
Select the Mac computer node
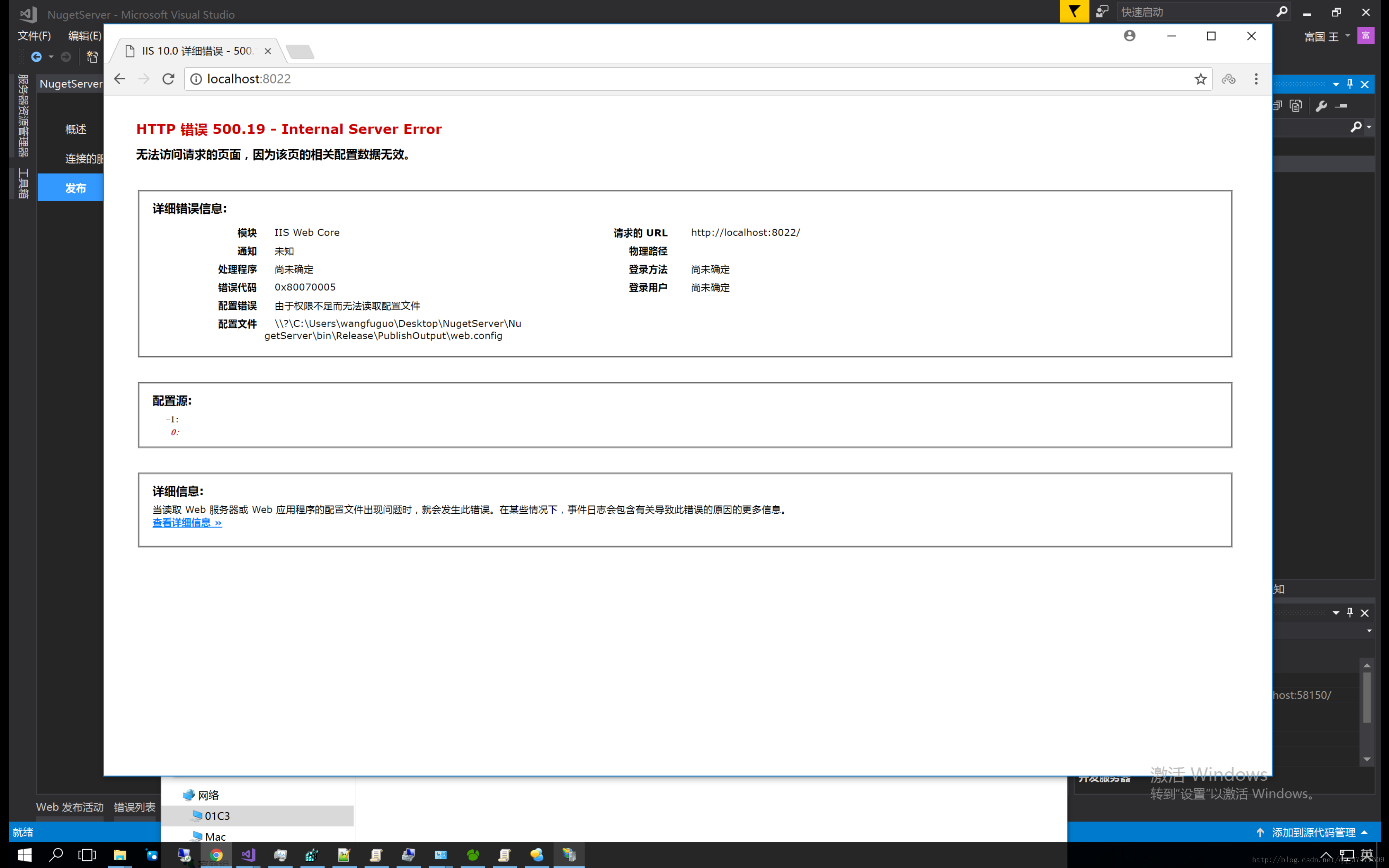coord(209,837)
